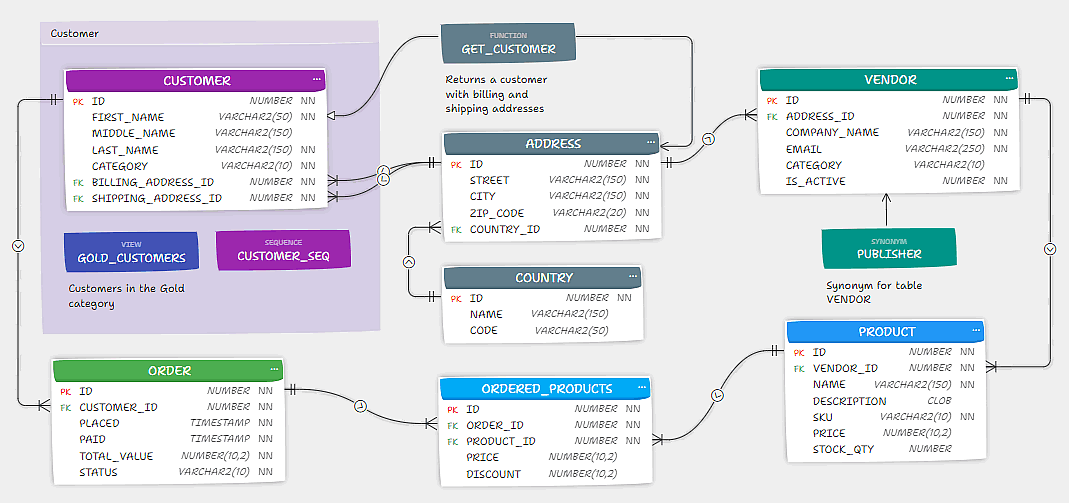The height and width of the screenshot is (503, 1069).
Task: Click the PK icon in the COUNTRY table
Action: pos(455,299)
